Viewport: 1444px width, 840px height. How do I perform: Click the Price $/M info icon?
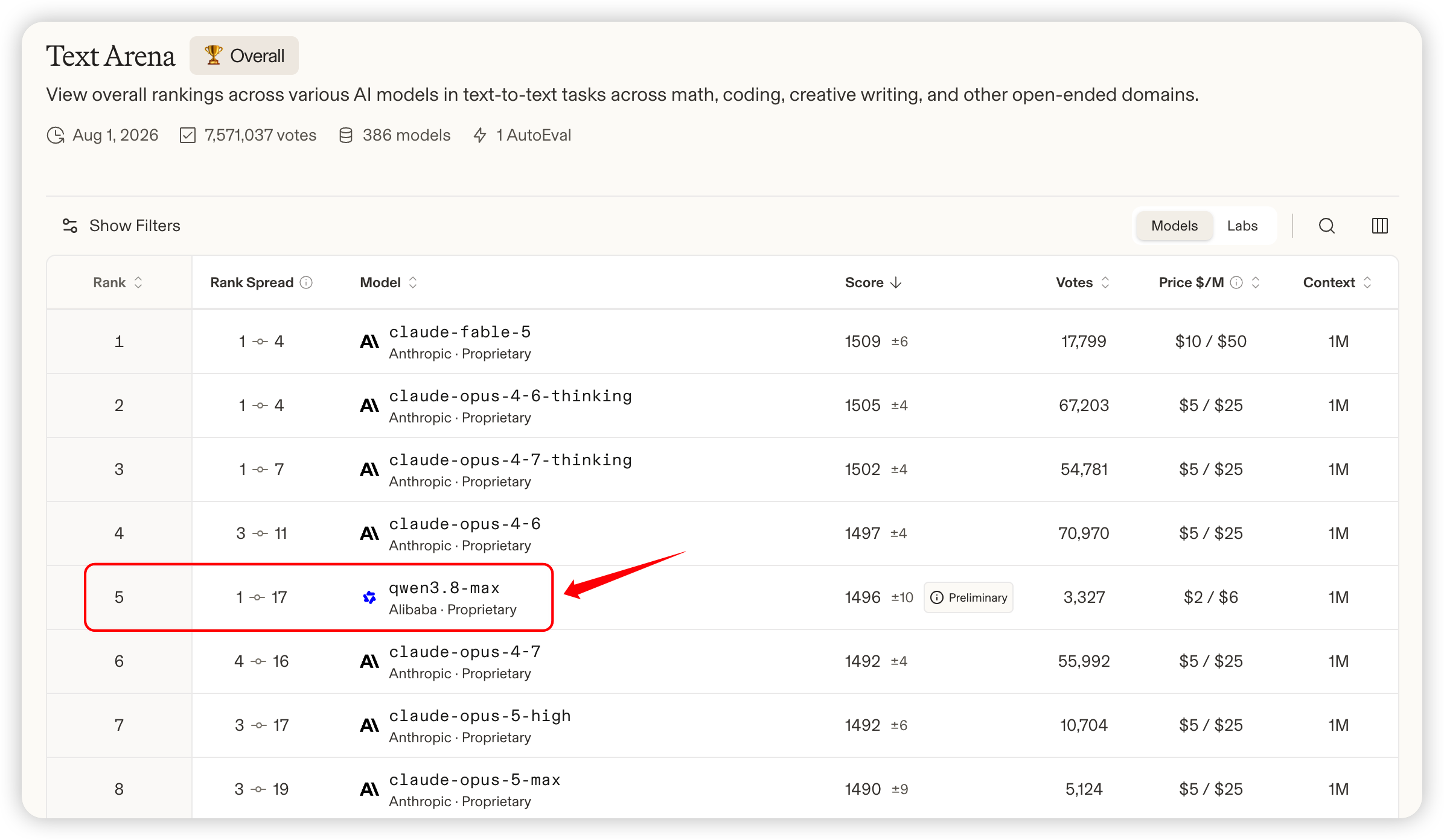pos(1236,282)
